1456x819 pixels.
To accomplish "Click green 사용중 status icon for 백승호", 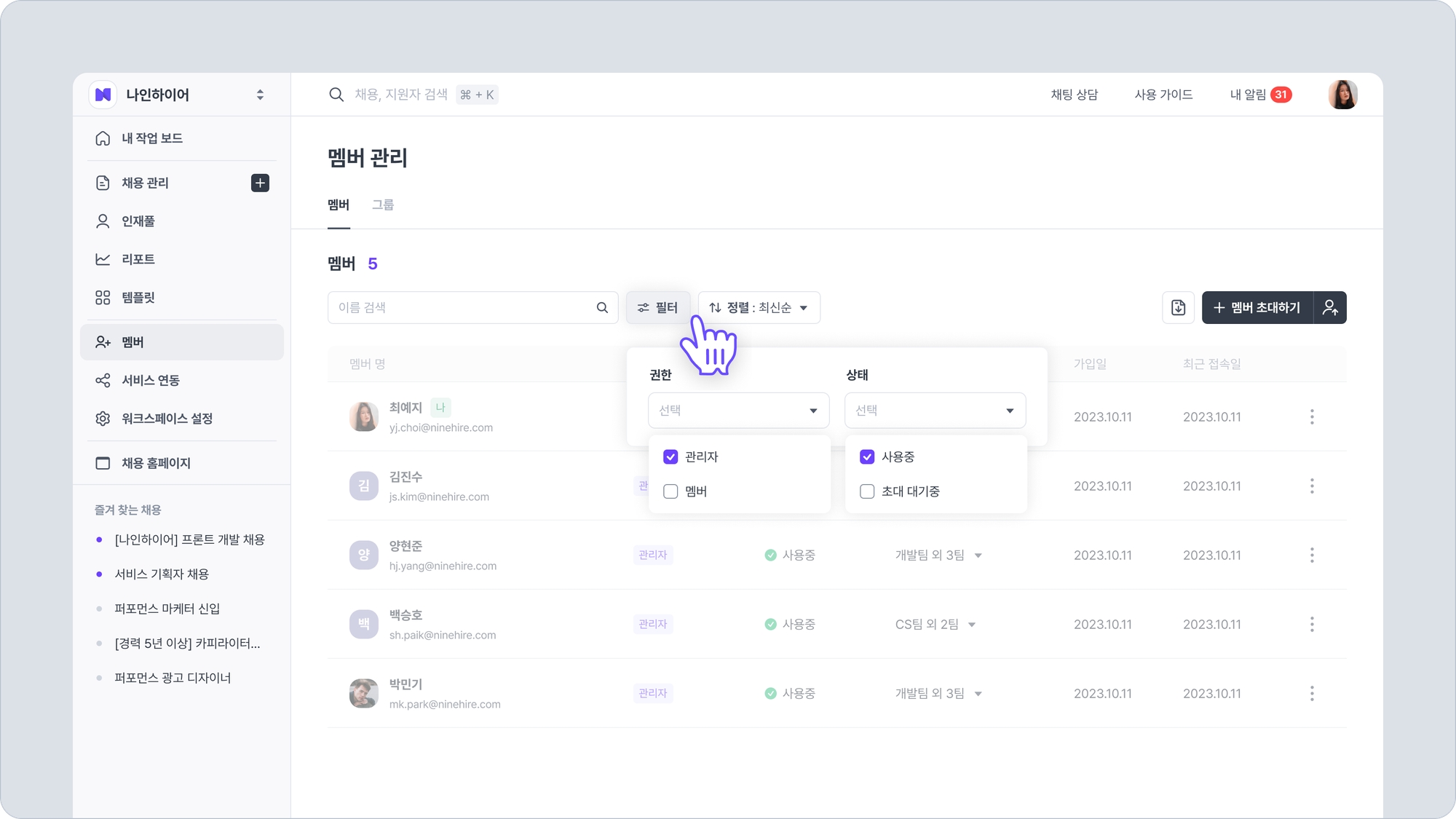I will [770, 625].
